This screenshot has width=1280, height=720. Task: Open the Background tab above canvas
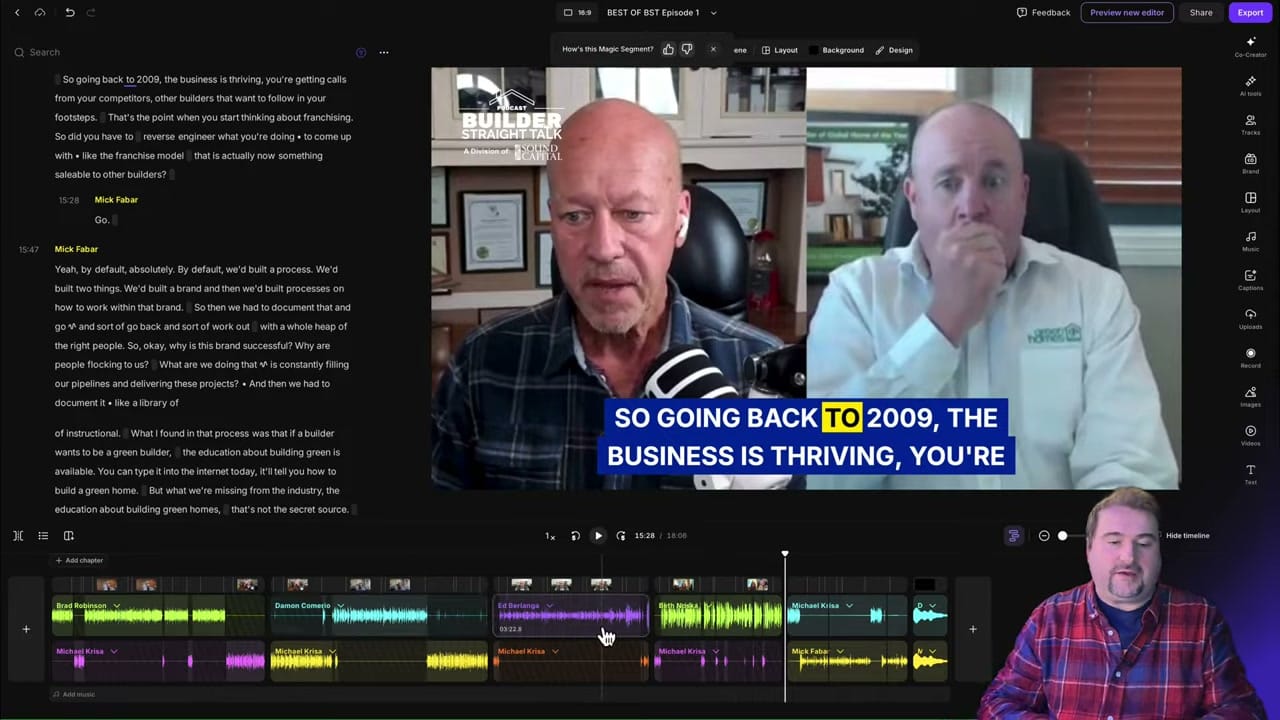click(837, 50)
